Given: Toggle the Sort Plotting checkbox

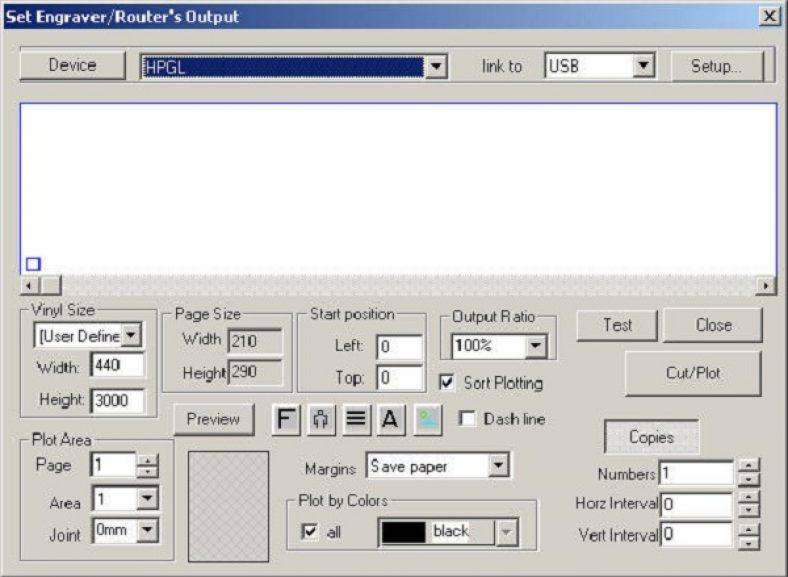Looking at the screenshot, I should (x=446, y=382).
